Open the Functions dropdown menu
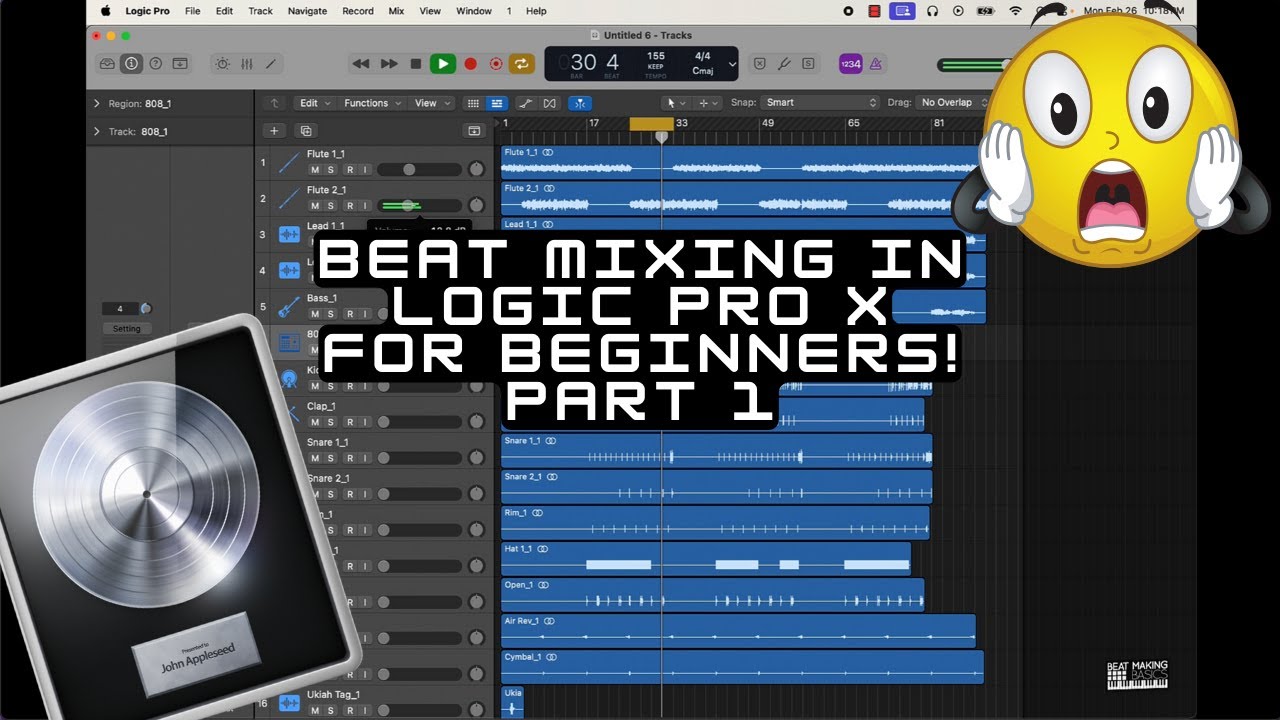 point(372,103)
